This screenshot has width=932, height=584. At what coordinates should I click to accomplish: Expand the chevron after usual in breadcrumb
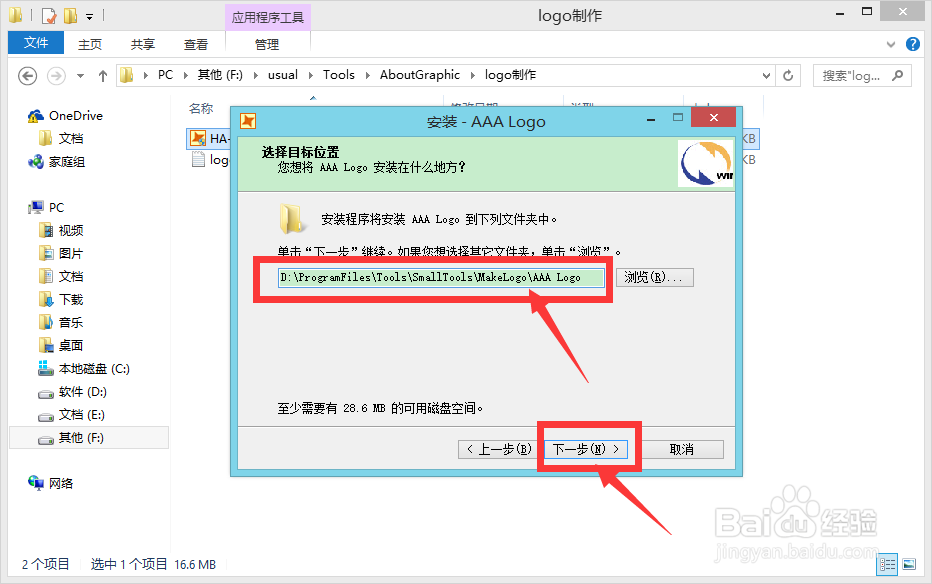click(311, 75)
